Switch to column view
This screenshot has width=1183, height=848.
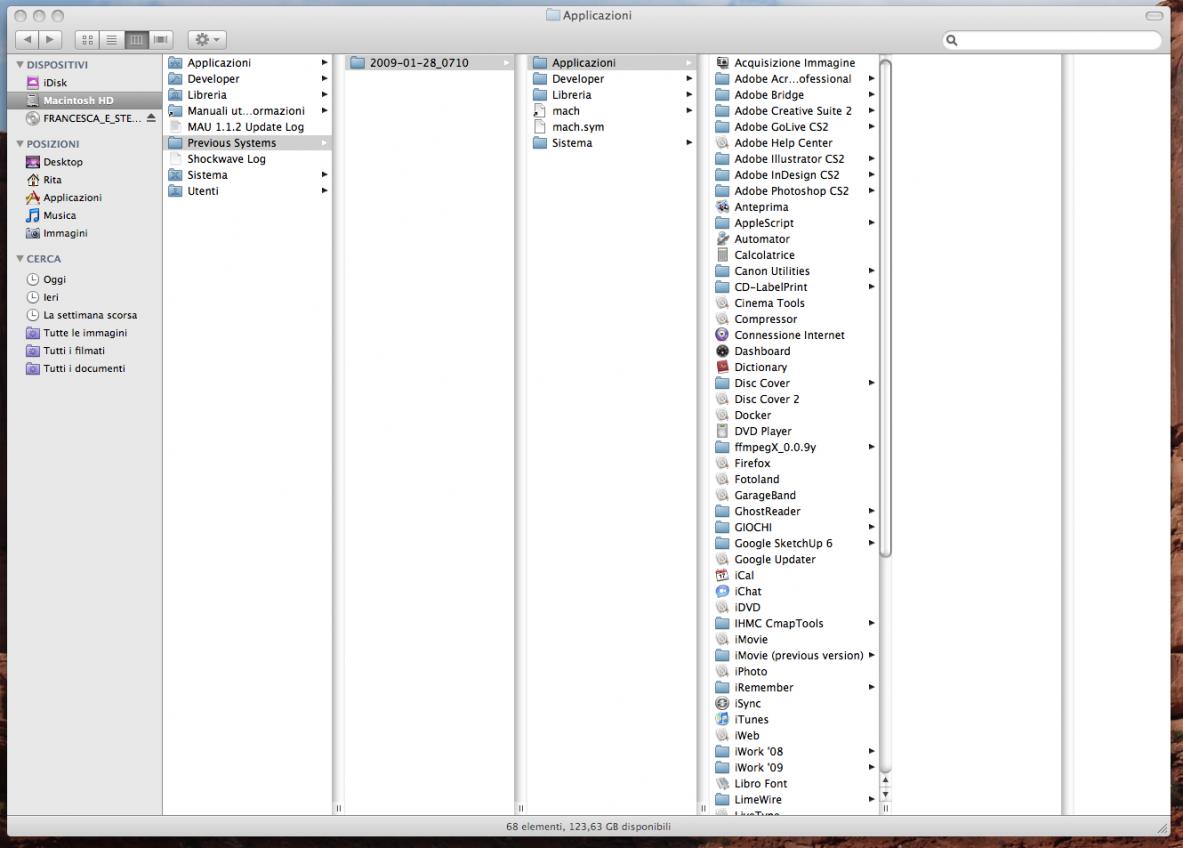(x=136, y=39)
